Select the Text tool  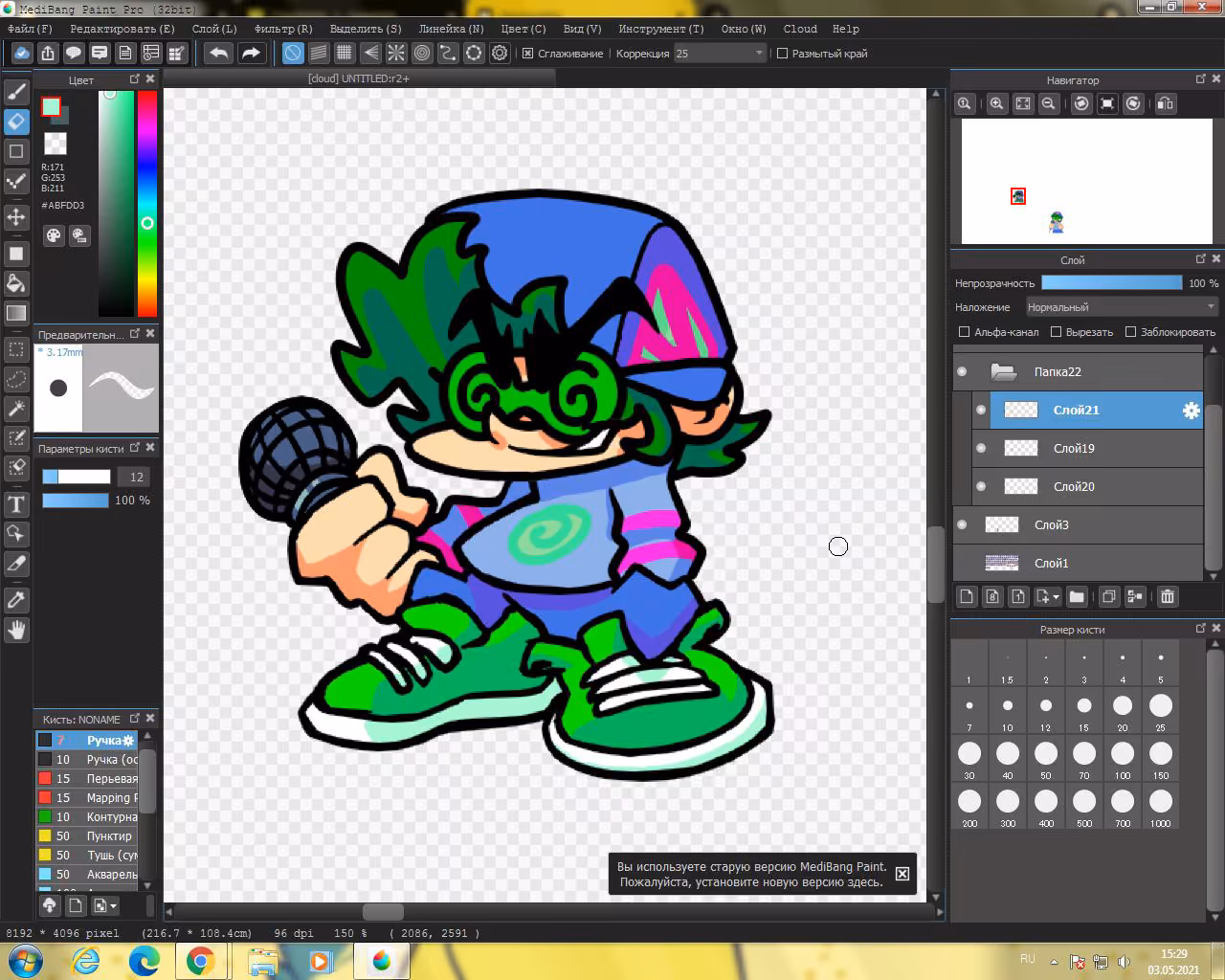coord(16,504)
